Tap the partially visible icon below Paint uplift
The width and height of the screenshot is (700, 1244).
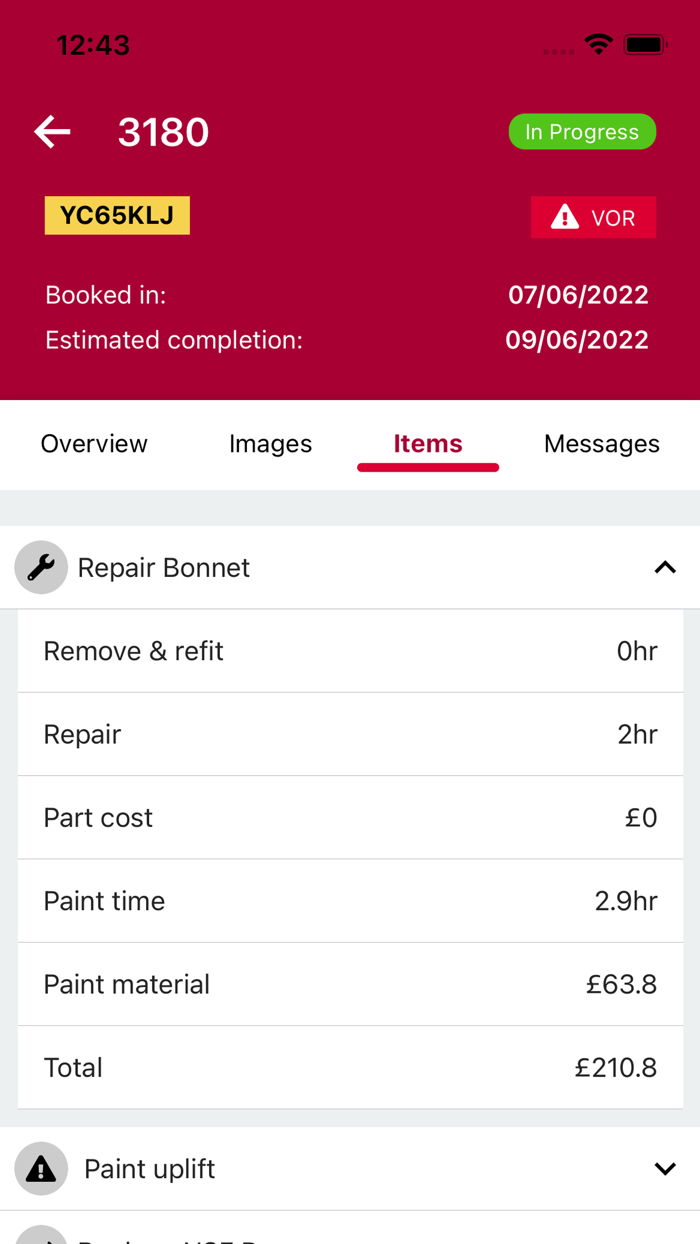pyautogui.click(x=40, y=1238)
